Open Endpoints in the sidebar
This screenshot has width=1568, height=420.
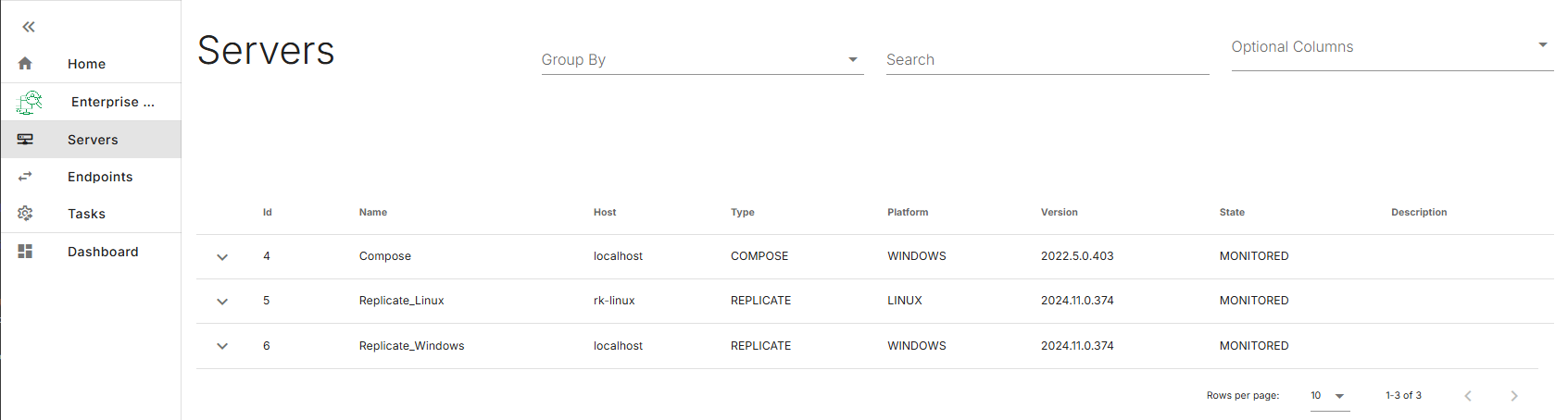pos(100,177)
